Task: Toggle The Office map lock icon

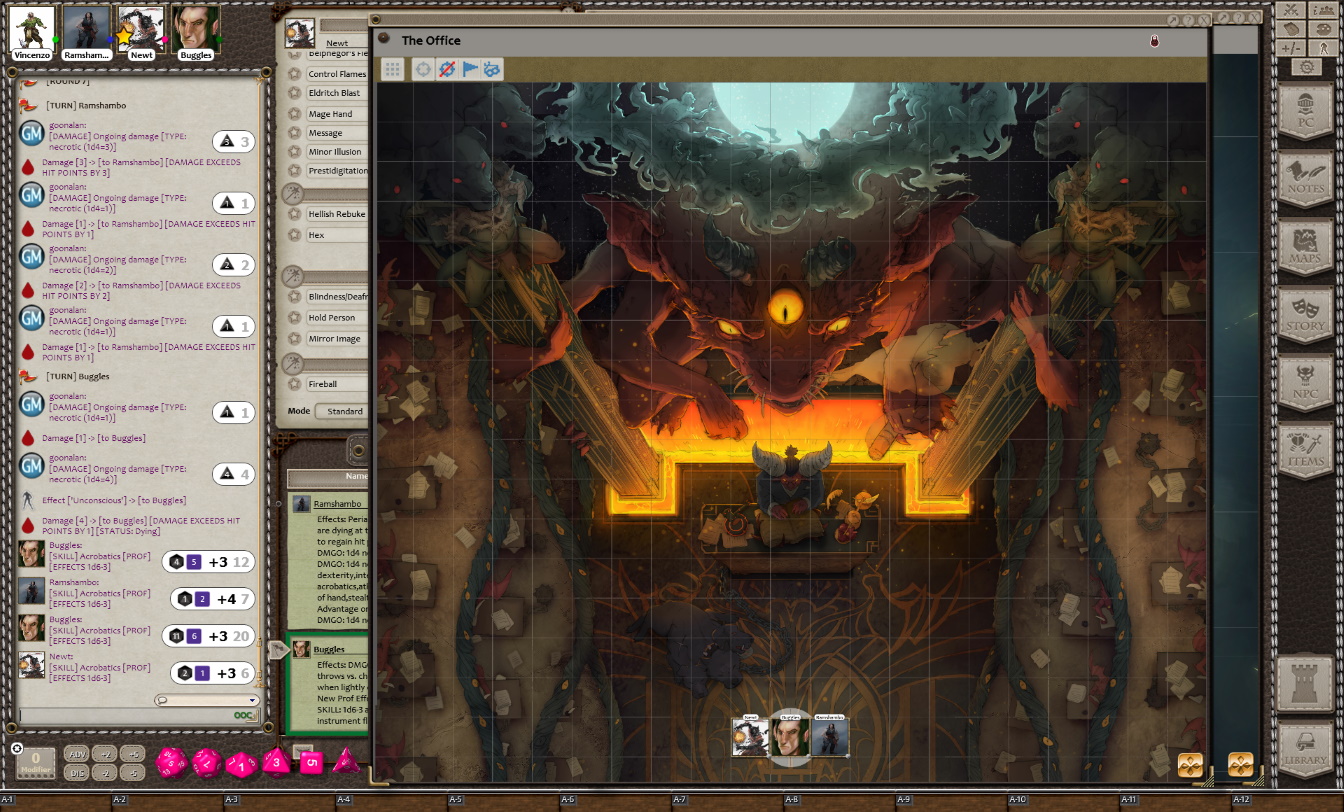Action: point(1153,41)
